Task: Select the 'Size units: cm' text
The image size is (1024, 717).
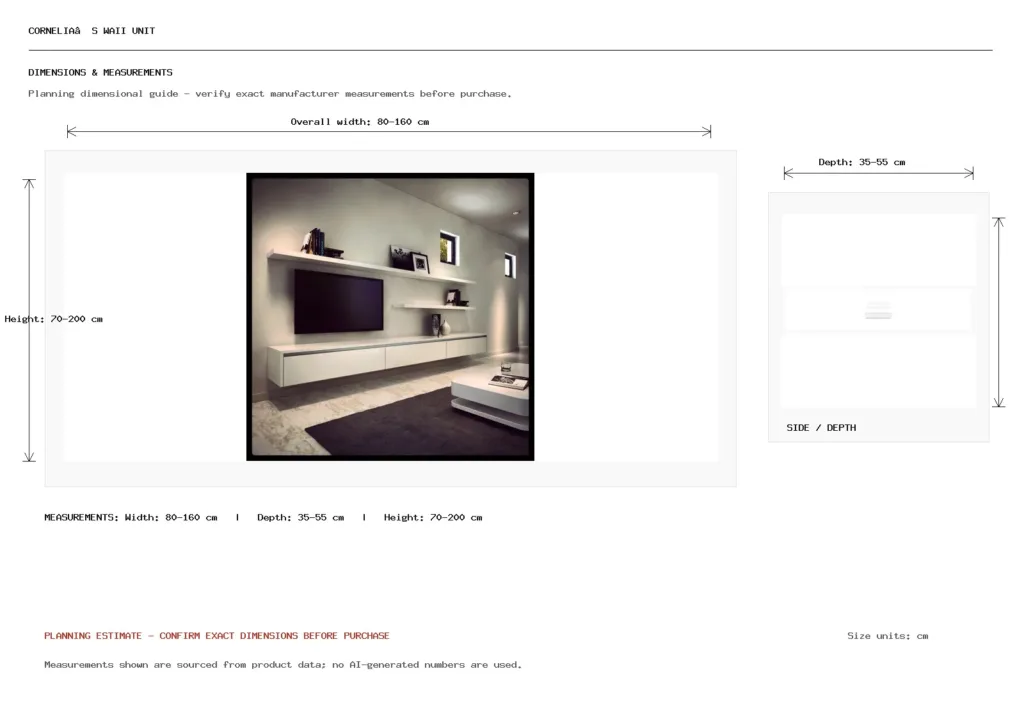Action: (888, 635)
